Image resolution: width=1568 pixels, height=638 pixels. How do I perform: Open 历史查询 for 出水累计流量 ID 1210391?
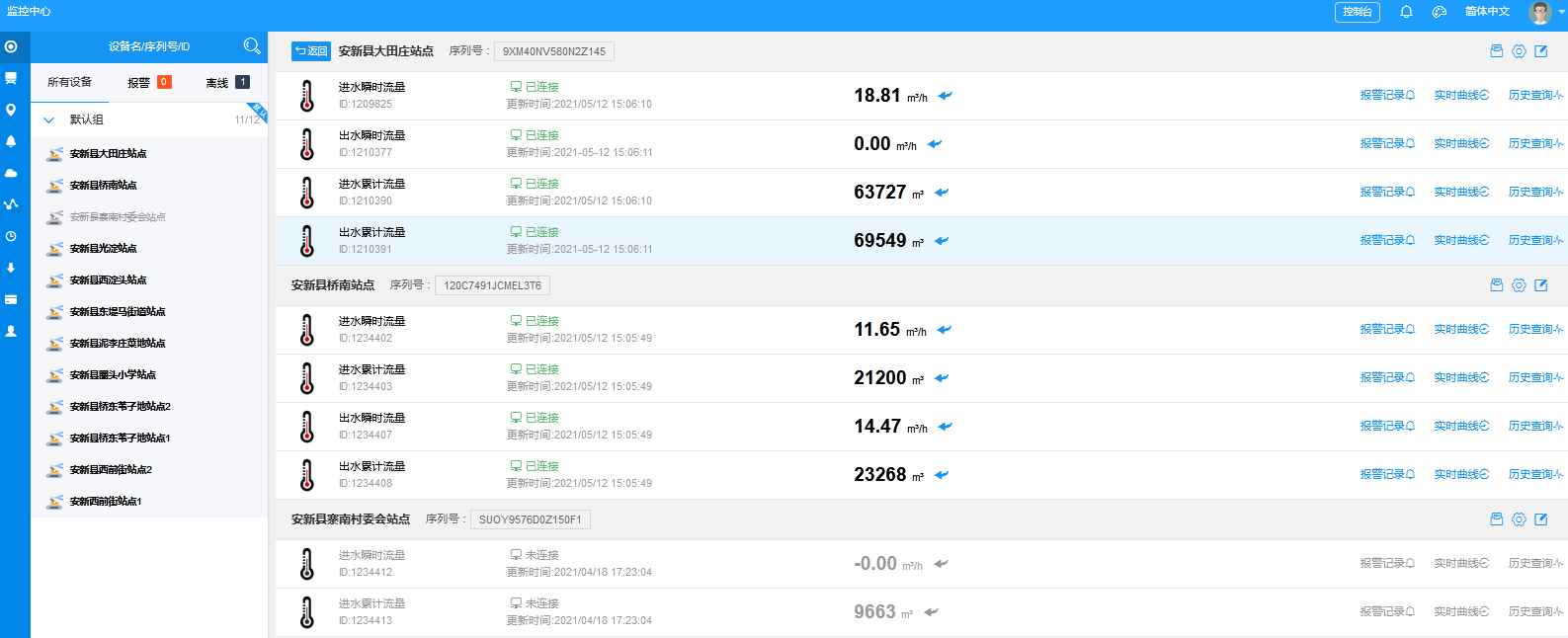click(1535, 241)
